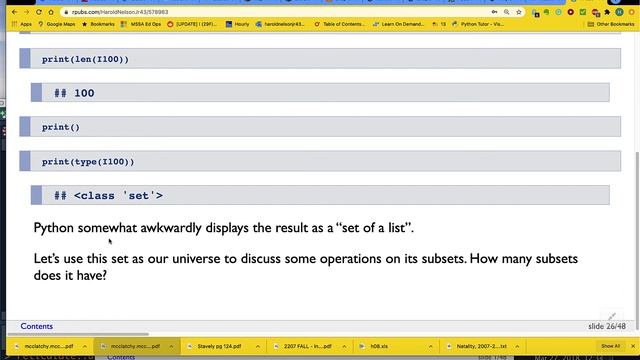
Task: Open the haroldnelsonjr43 bookmark
Action: 280,24
